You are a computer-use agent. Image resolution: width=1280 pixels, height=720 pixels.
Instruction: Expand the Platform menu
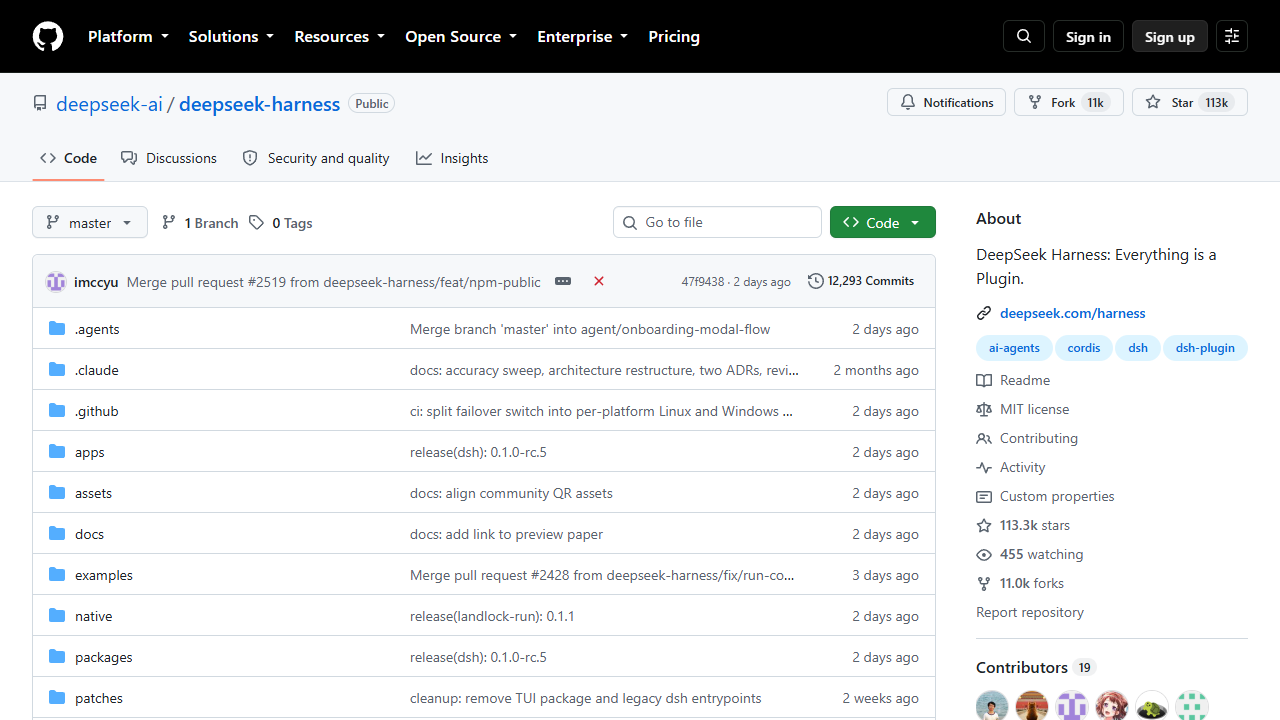128,36
